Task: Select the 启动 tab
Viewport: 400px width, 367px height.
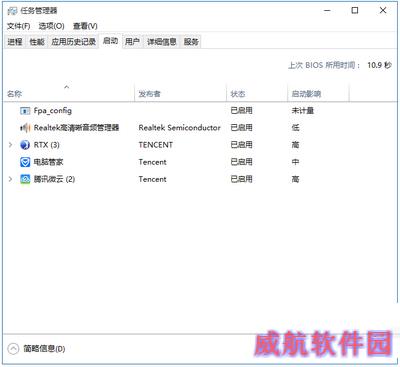Action: coord(110,41)
